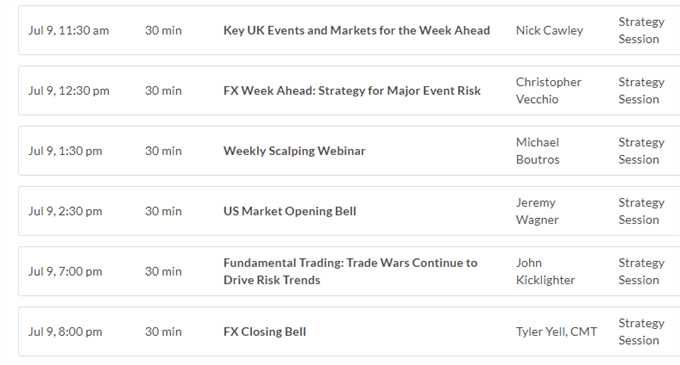Select the Weekly Scalping Webinar title

[x=294, y=151]
